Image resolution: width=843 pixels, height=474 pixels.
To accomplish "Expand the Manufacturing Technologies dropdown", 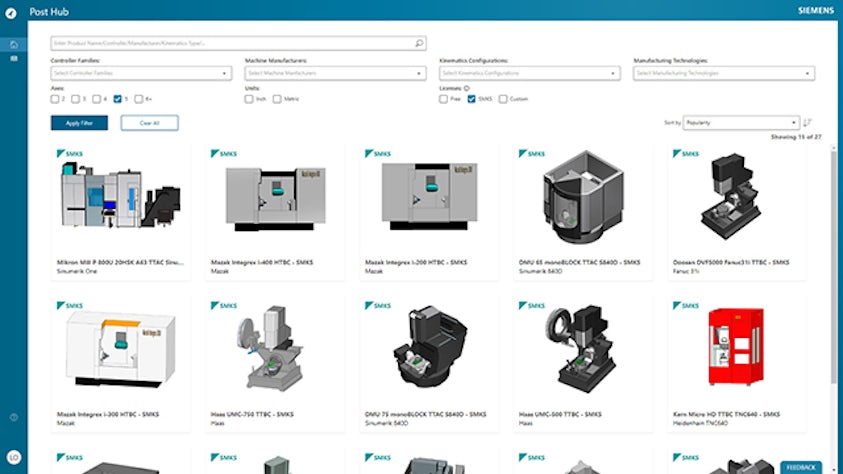I will click(x=724, y=73).
